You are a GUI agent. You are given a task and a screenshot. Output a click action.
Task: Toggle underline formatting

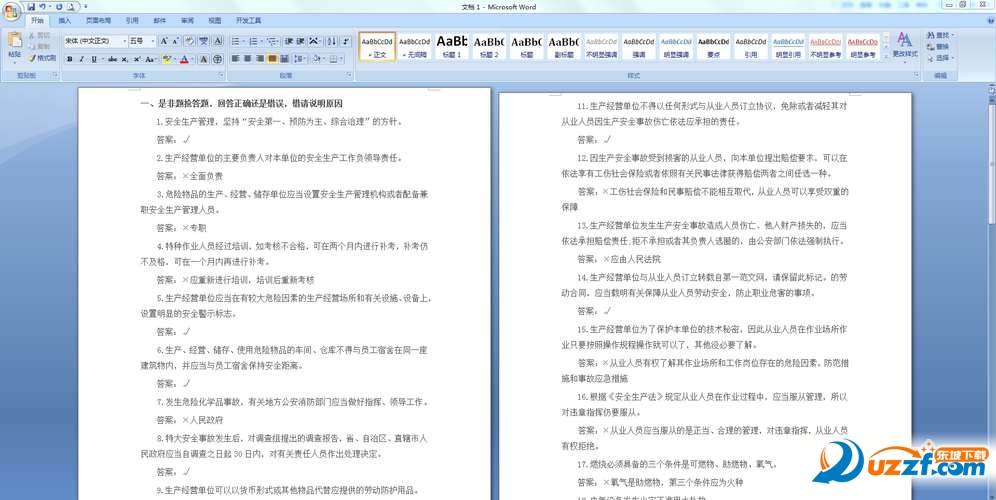click(x=94, y=59)
